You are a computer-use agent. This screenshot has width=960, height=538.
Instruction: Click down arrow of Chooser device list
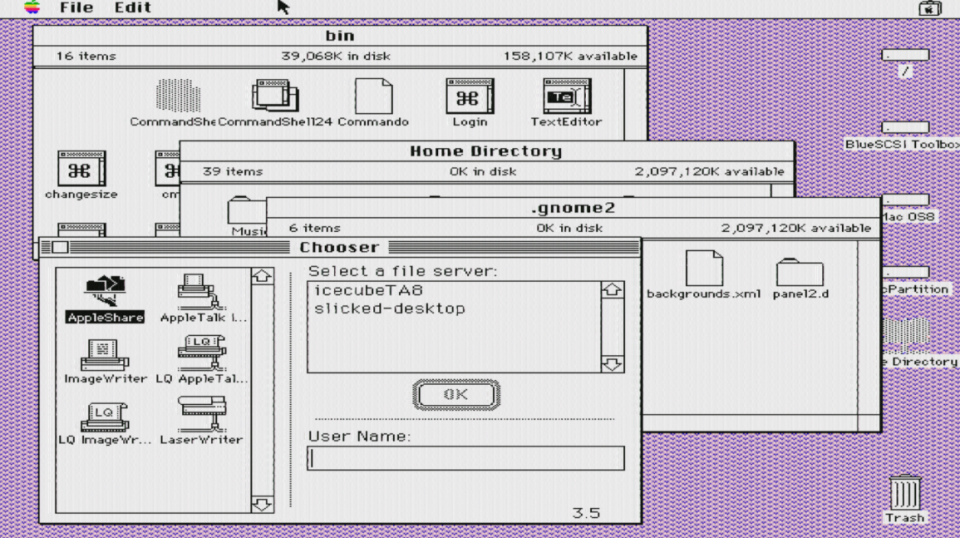click(262, 504)
